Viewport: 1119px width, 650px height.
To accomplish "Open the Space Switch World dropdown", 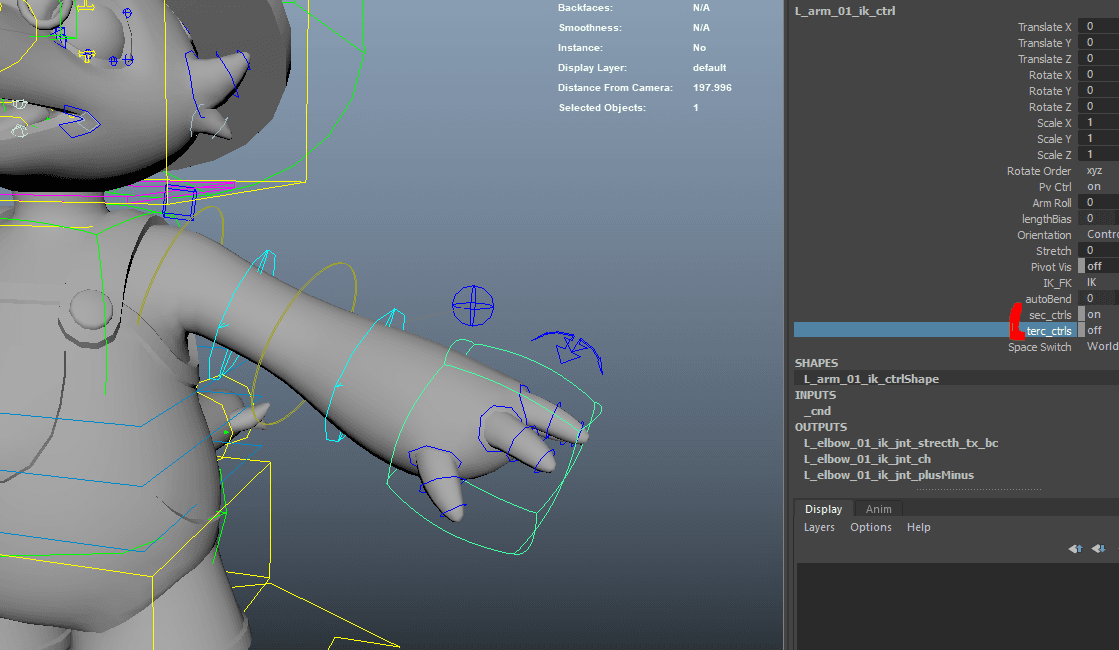I will pyautogui.click(x=1098, y=347).
